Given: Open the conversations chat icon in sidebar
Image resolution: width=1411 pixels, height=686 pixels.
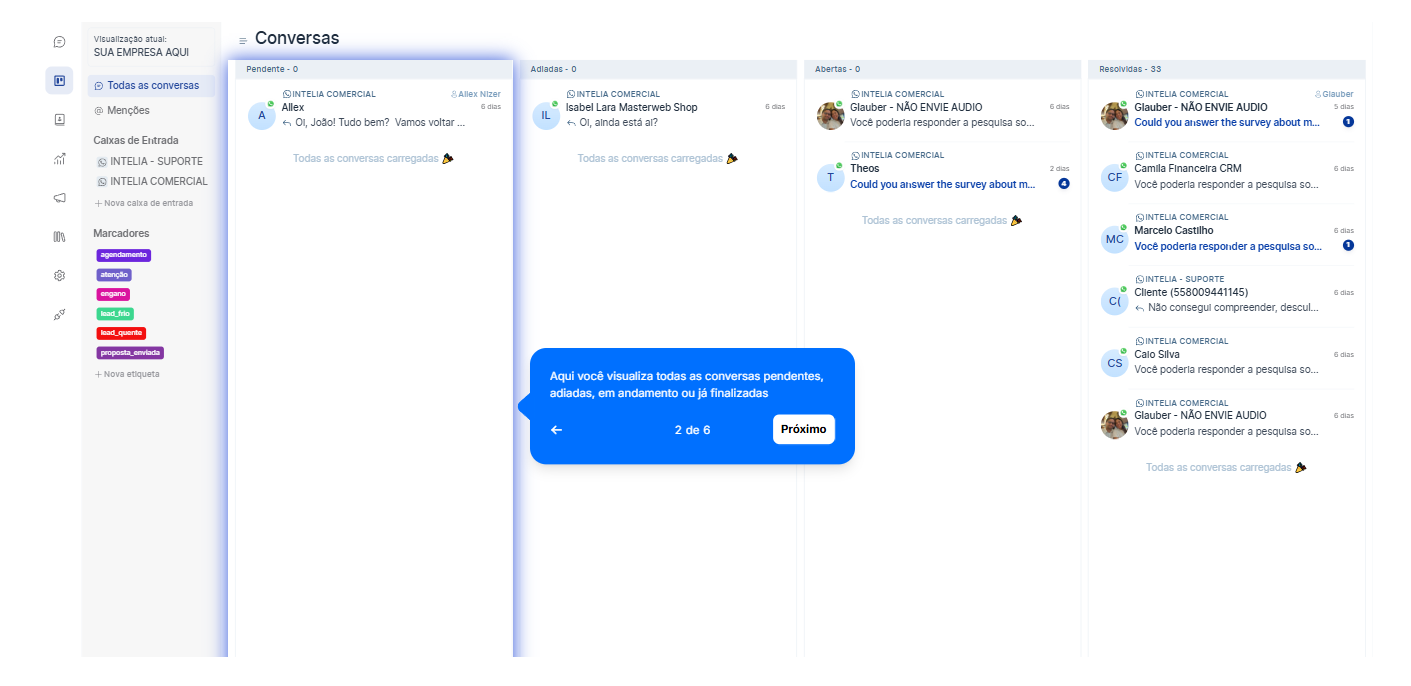Looking at the screenshot, I should click(59, 42).
